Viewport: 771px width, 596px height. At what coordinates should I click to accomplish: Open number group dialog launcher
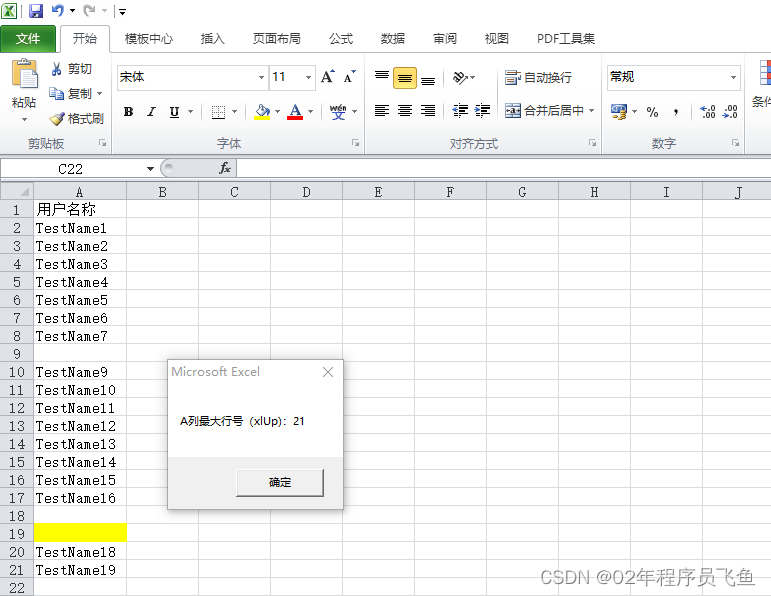(735, 143)
